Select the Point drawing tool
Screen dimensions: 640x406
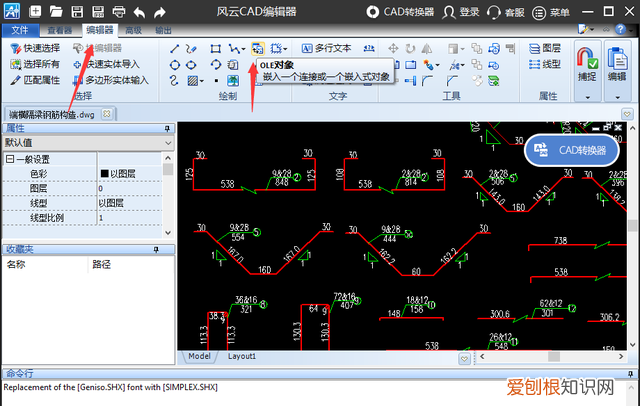point(216,81)
